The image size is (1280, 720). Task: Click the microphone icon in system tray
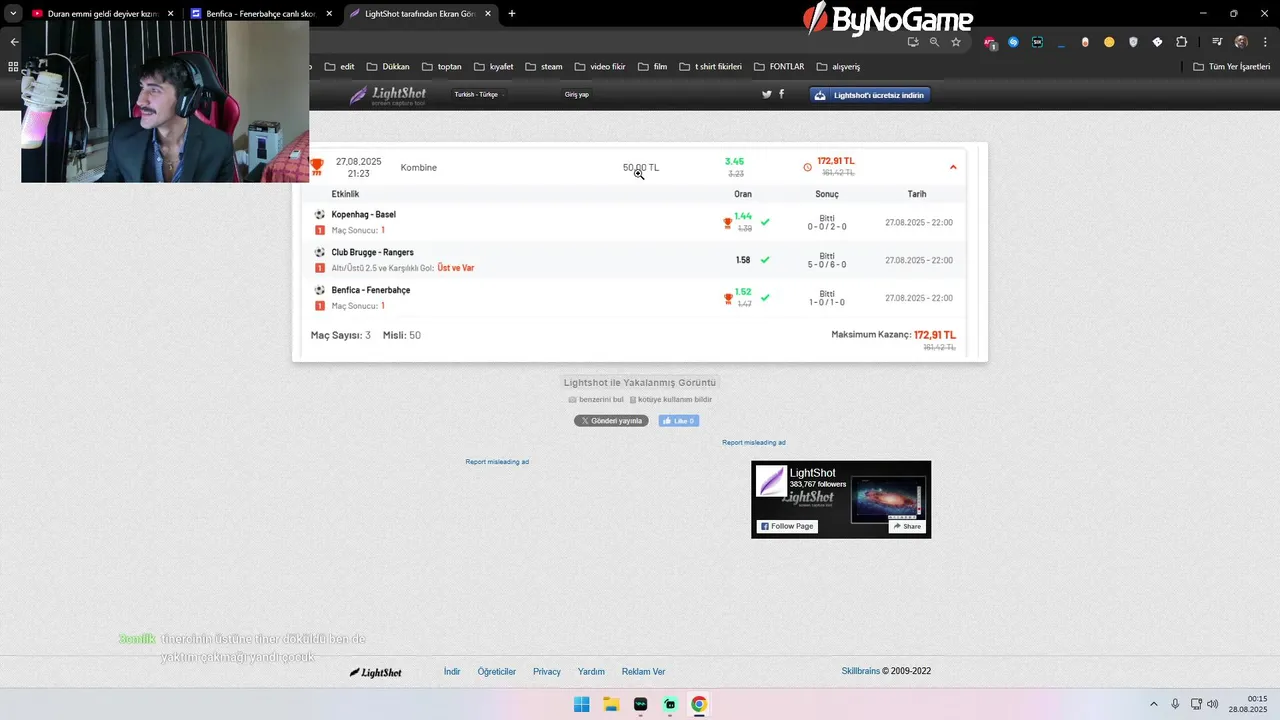(x=1175, y=704)
